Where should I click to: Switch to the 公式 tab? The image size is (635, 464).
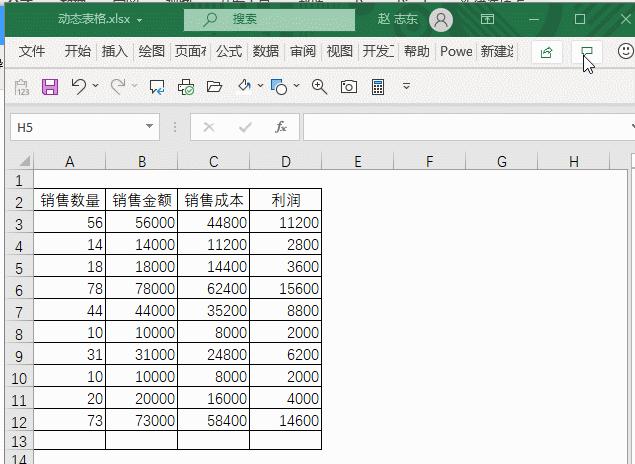pyautogui.click(x=229, y=51)
